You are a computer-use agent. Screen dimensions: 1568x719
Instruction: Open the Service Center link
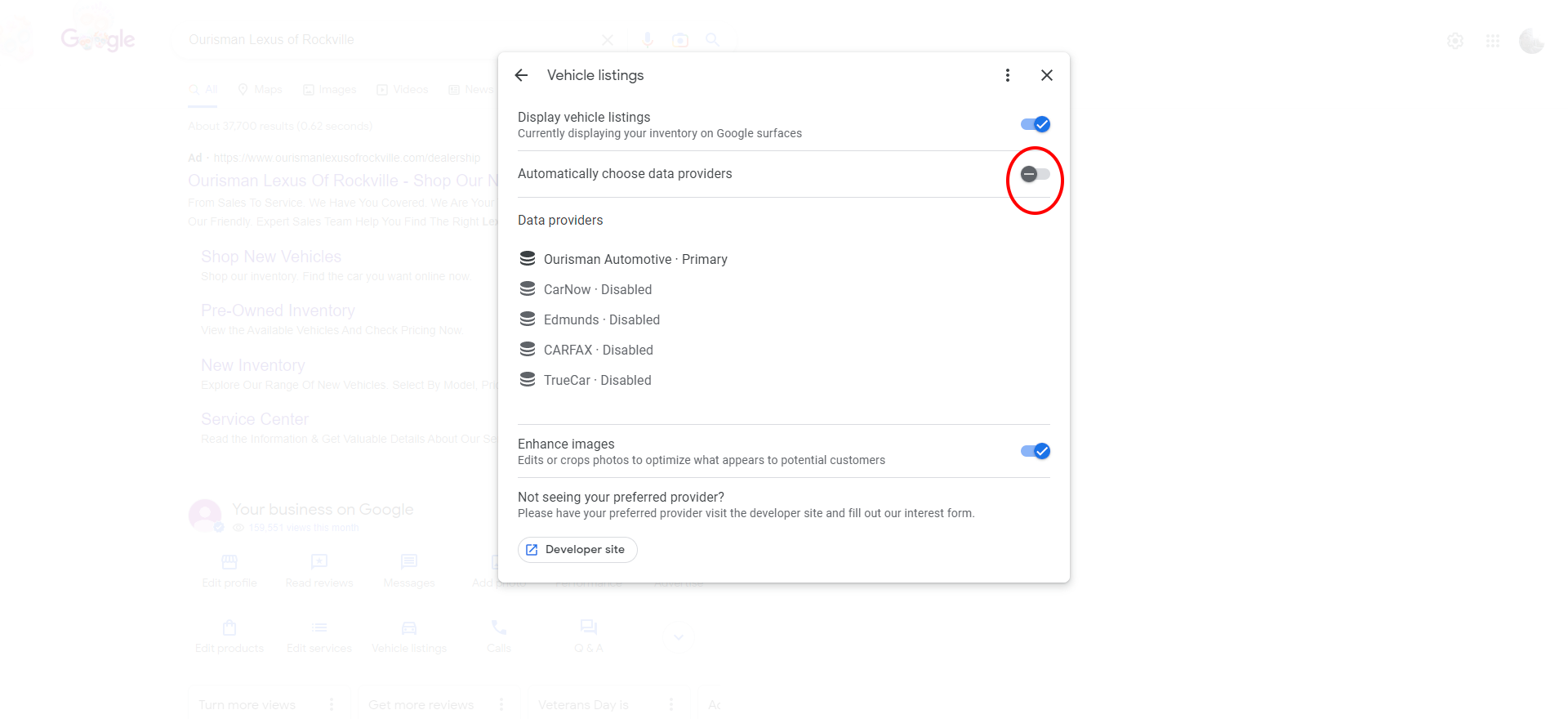[255, 419]
